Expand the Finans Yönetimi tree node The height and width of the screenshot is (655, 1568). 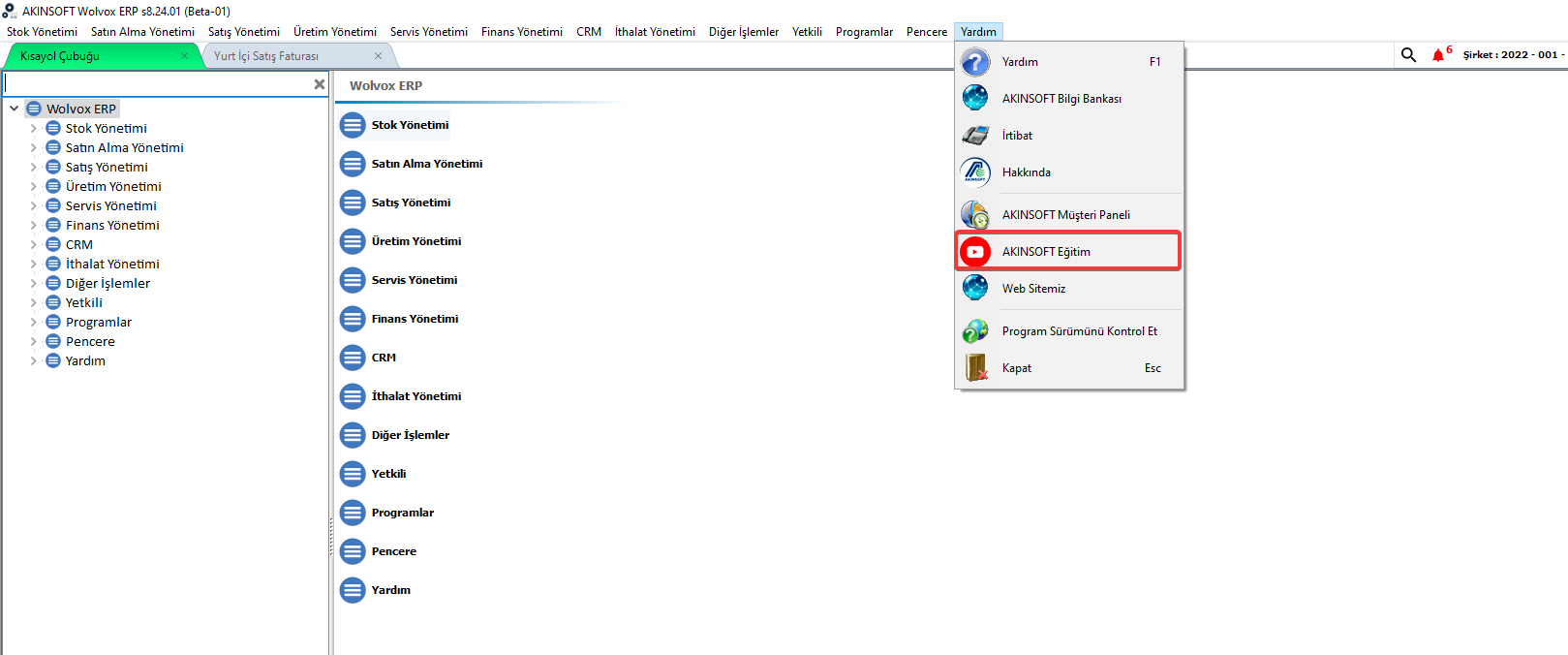33,225
